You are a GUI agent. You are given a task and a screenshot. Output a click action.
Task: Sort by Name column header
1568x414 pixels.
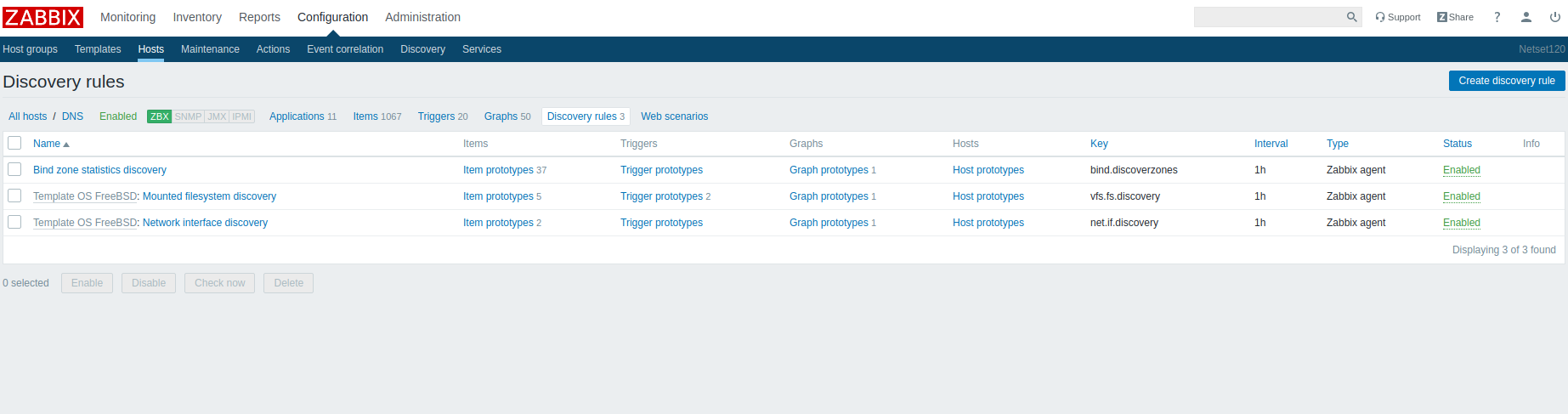(51, 144)
